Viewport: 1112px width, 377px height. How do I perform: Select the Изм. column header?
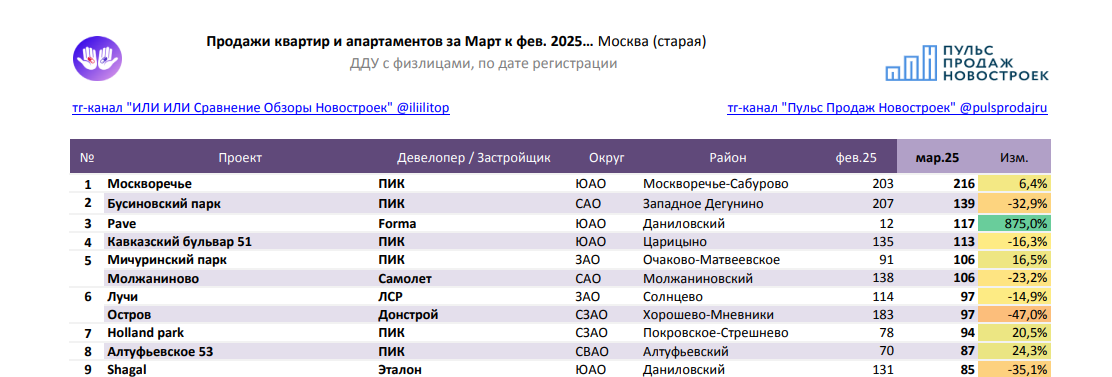tap(1014, 157)
